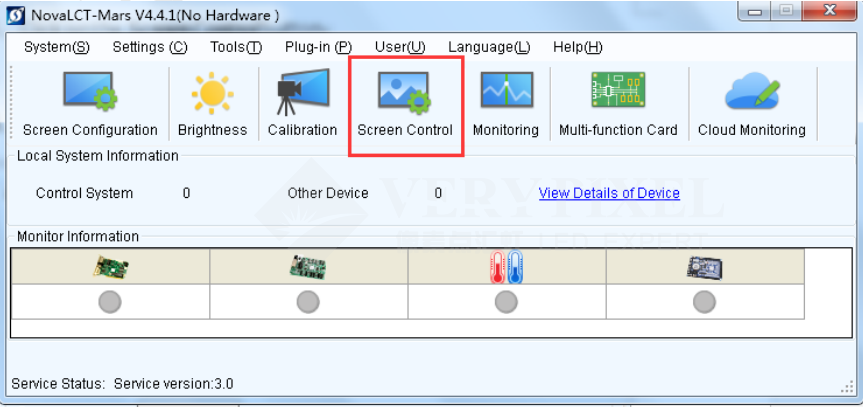Viewport: 863px width, 407px height.
Task: Click status circle under thermometer icon
Action: point(506,302)
